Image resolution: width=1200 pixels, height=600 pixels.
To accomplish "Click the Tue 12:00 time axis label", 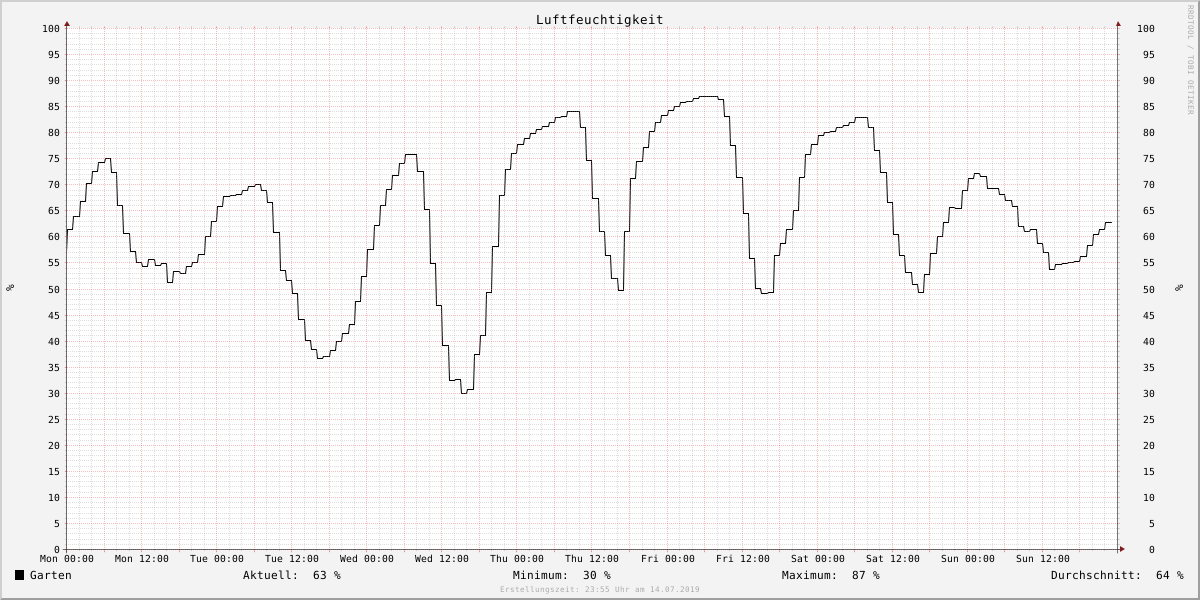I will (x=292, y=559).
